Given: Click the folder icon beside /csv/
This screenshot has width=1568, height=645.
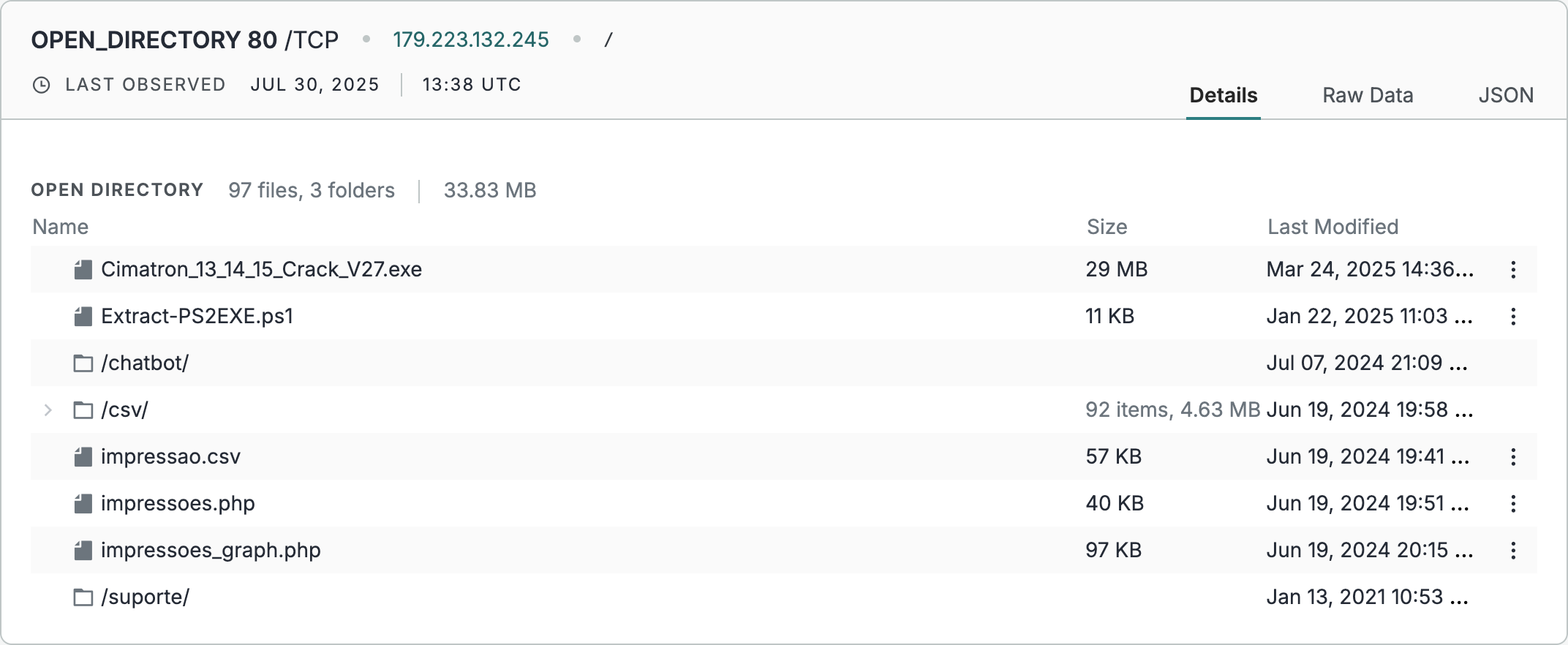Looking at the screenshot, I should tap(83, 410).
